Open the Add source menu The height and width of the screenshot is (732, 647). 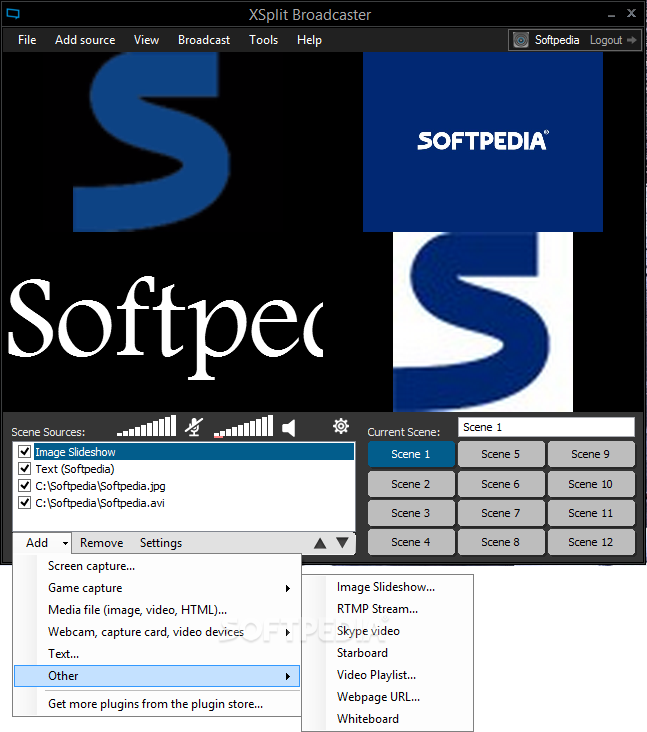coord(85,40)
